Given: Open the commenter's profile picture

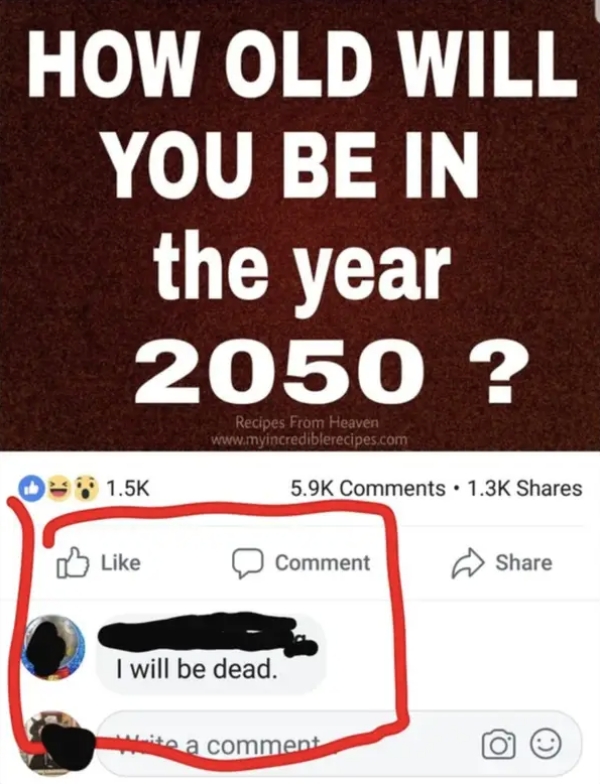Looking at the screenshot, I should (x=53, y=647).
